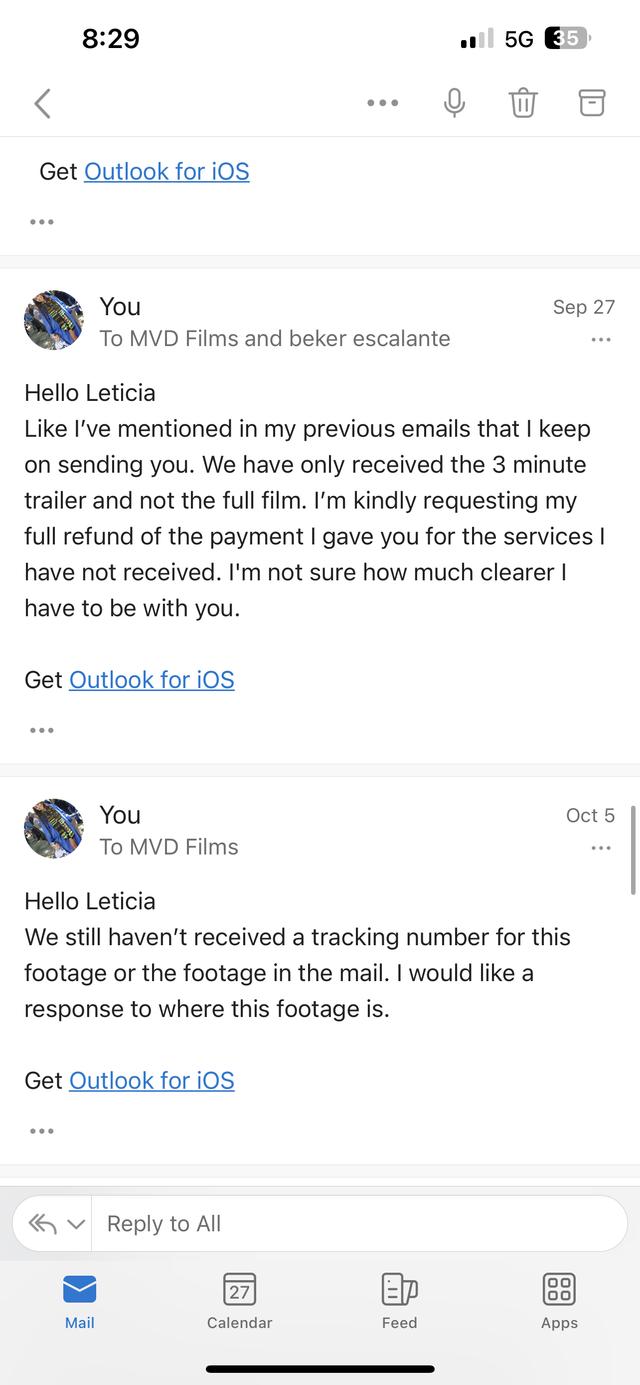
Task: Switch to the Mail tab
Action: pyautogui.click(x=79, y=1300)
